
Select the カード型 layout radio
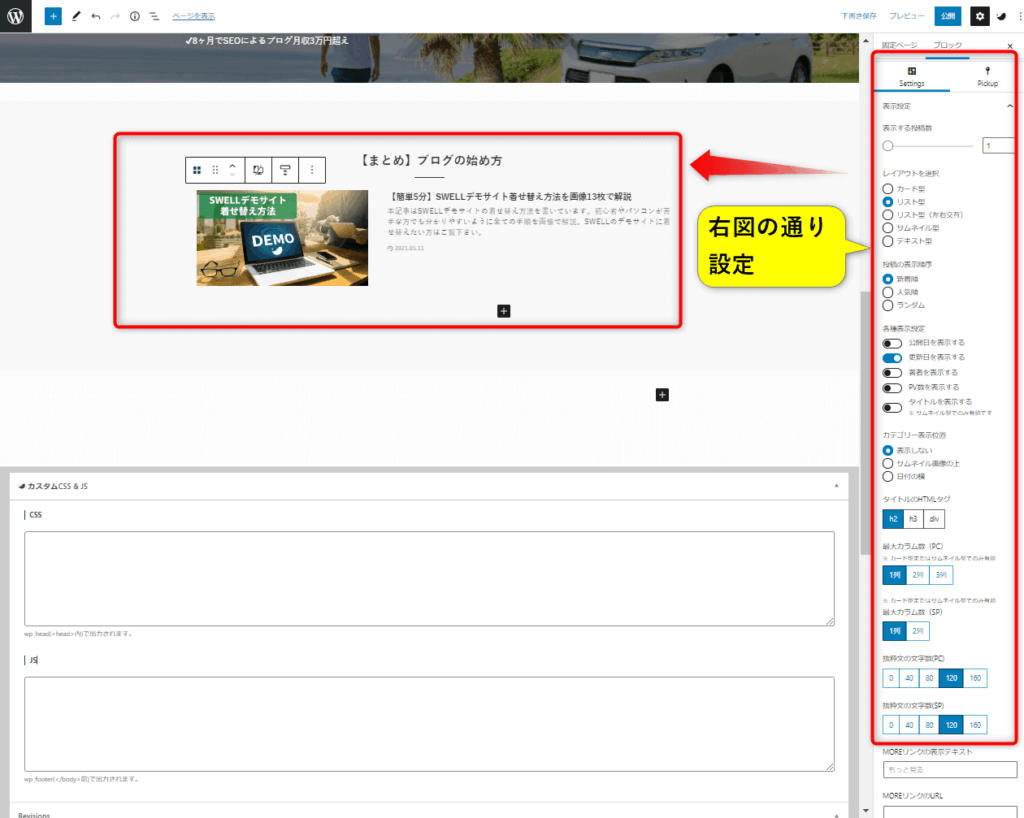click(888, 189)
